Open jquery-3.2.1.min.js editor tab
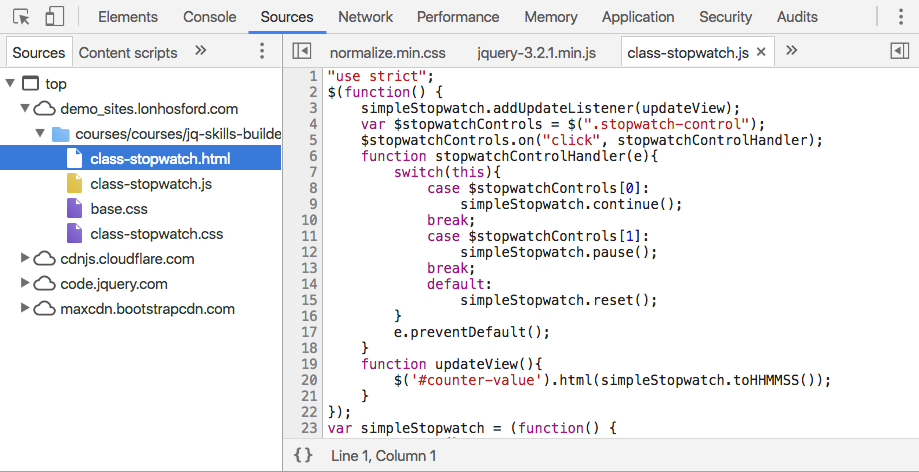The width and height of the screenshot is (919, 472). [536, 53]
